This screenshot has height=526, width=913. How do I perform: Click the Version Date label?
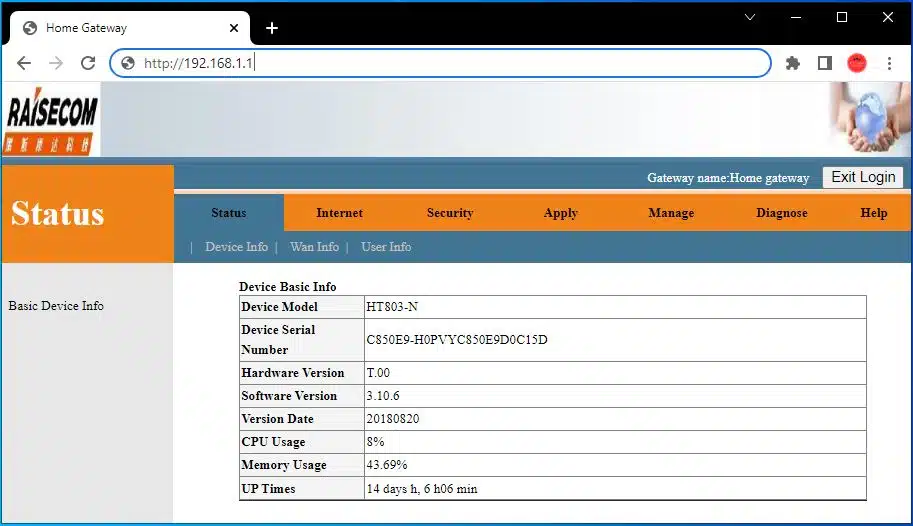[x=278, y=419]
